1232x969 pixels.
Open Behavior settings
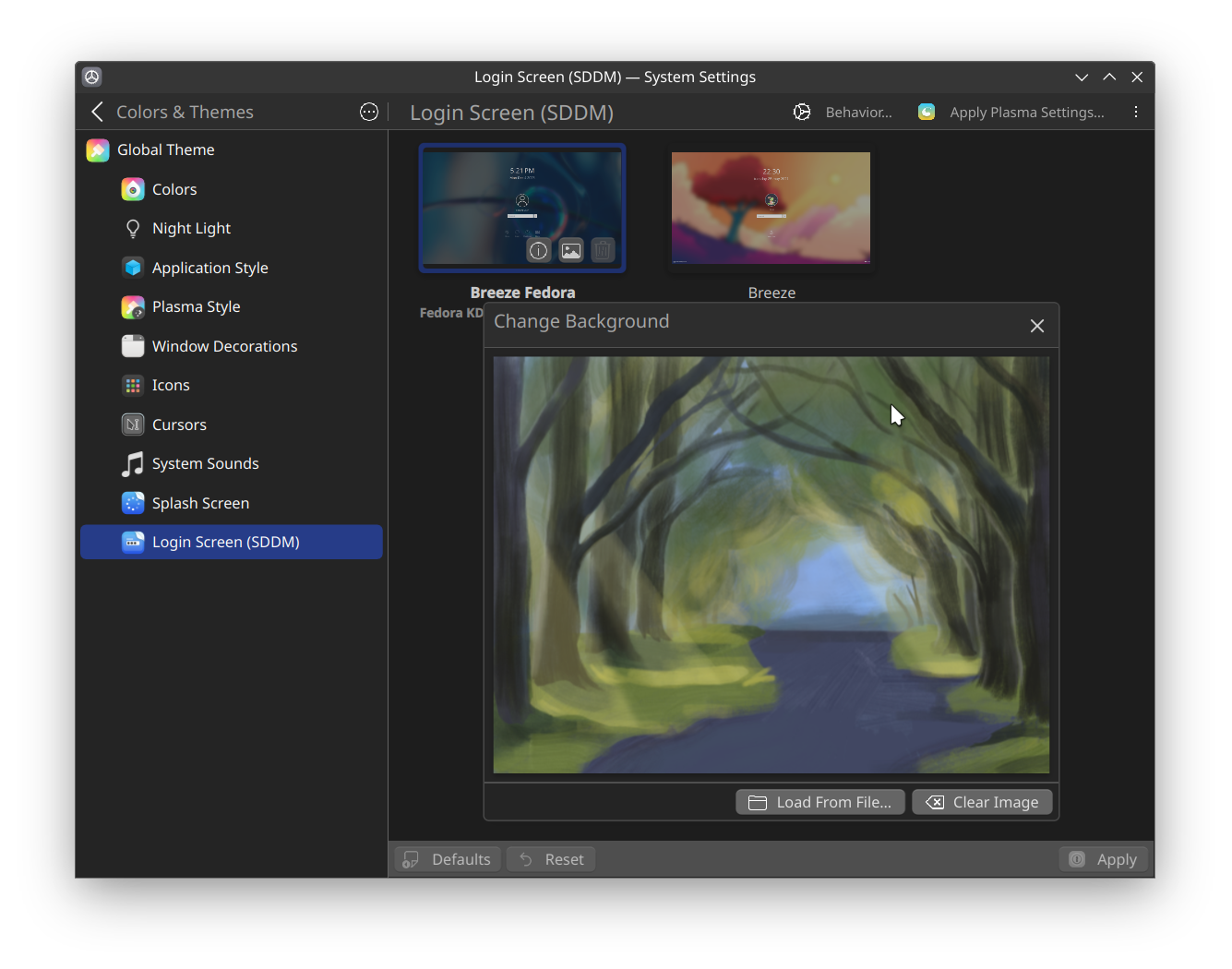point(843,112)
